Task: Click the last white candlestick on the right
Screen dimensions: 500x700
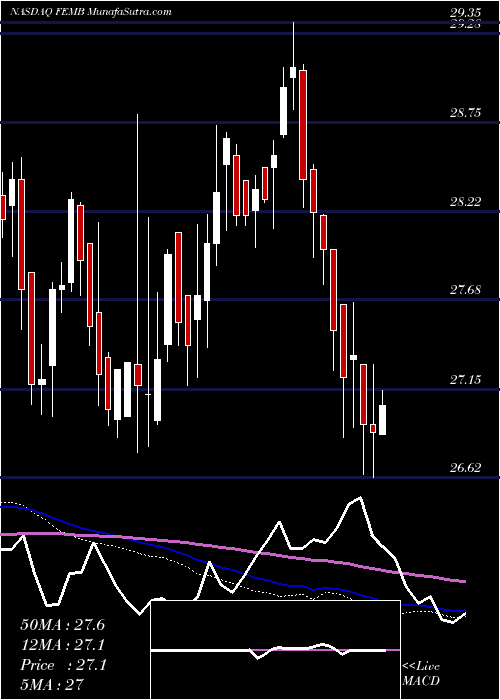Action: (x=383, y=420)
